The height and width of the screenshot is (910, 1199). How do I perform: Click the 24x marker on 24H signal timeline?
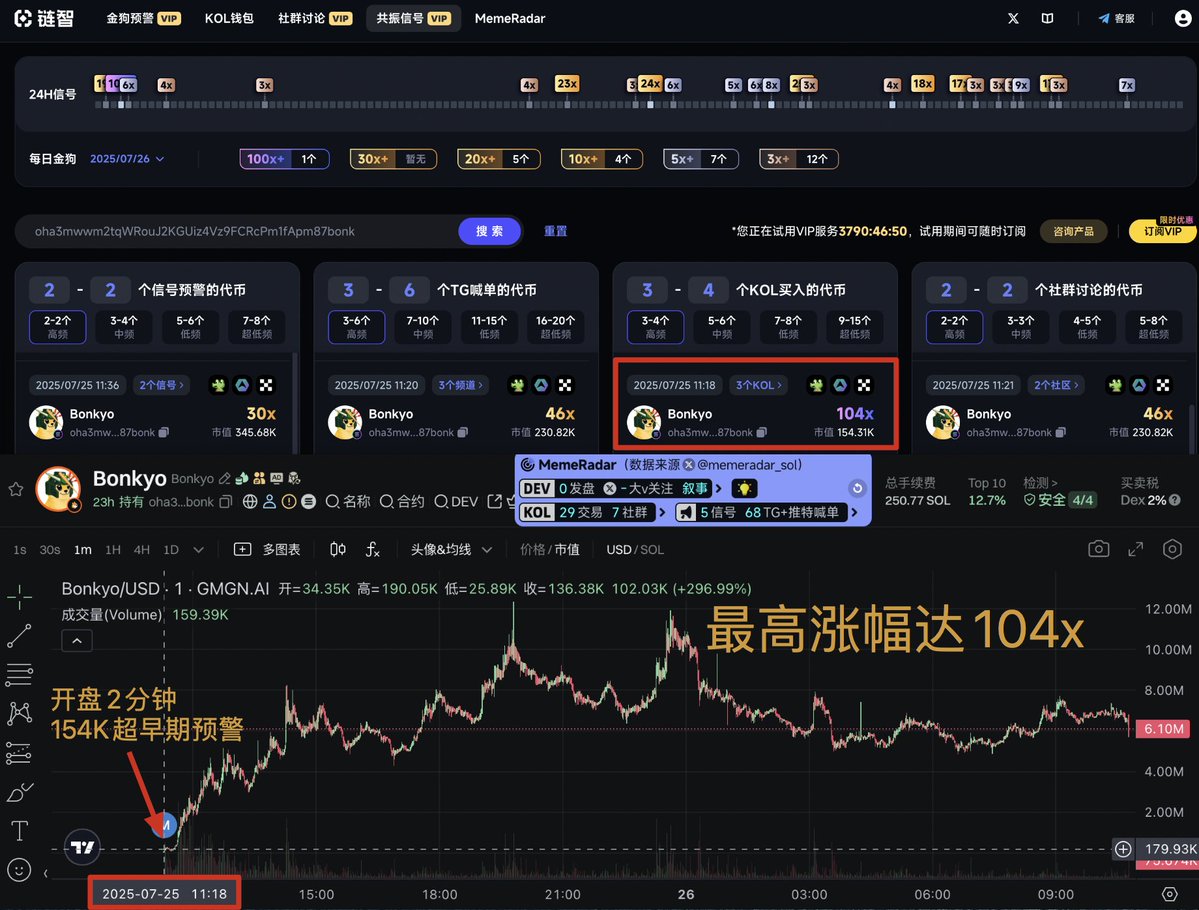click(650, 83)
